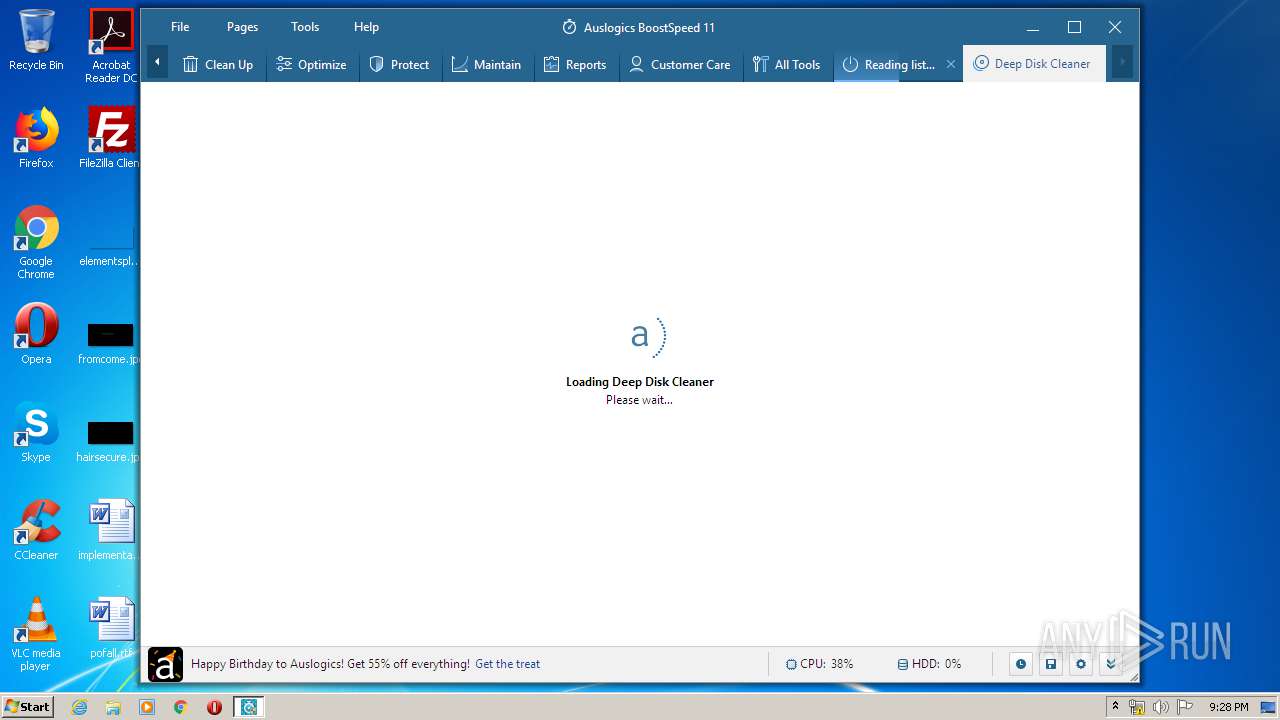The image size is (1280, 720).
Task: Open the hairsecure.jpg desktop file
Action: pyautogui.click(x=110, y=441)
